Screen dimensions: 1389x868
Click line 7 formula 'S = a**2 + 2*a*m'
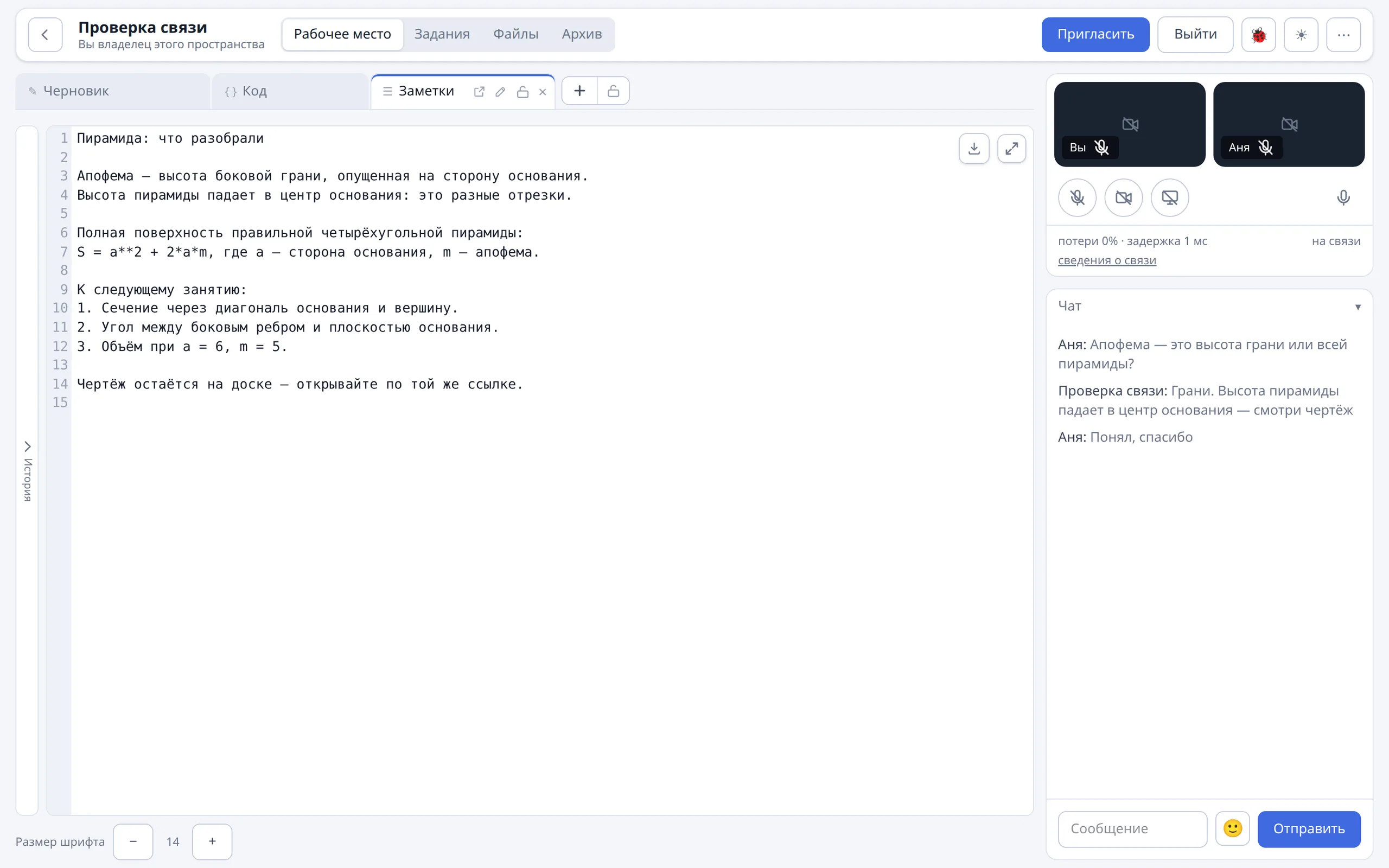[x=142, y=252]
